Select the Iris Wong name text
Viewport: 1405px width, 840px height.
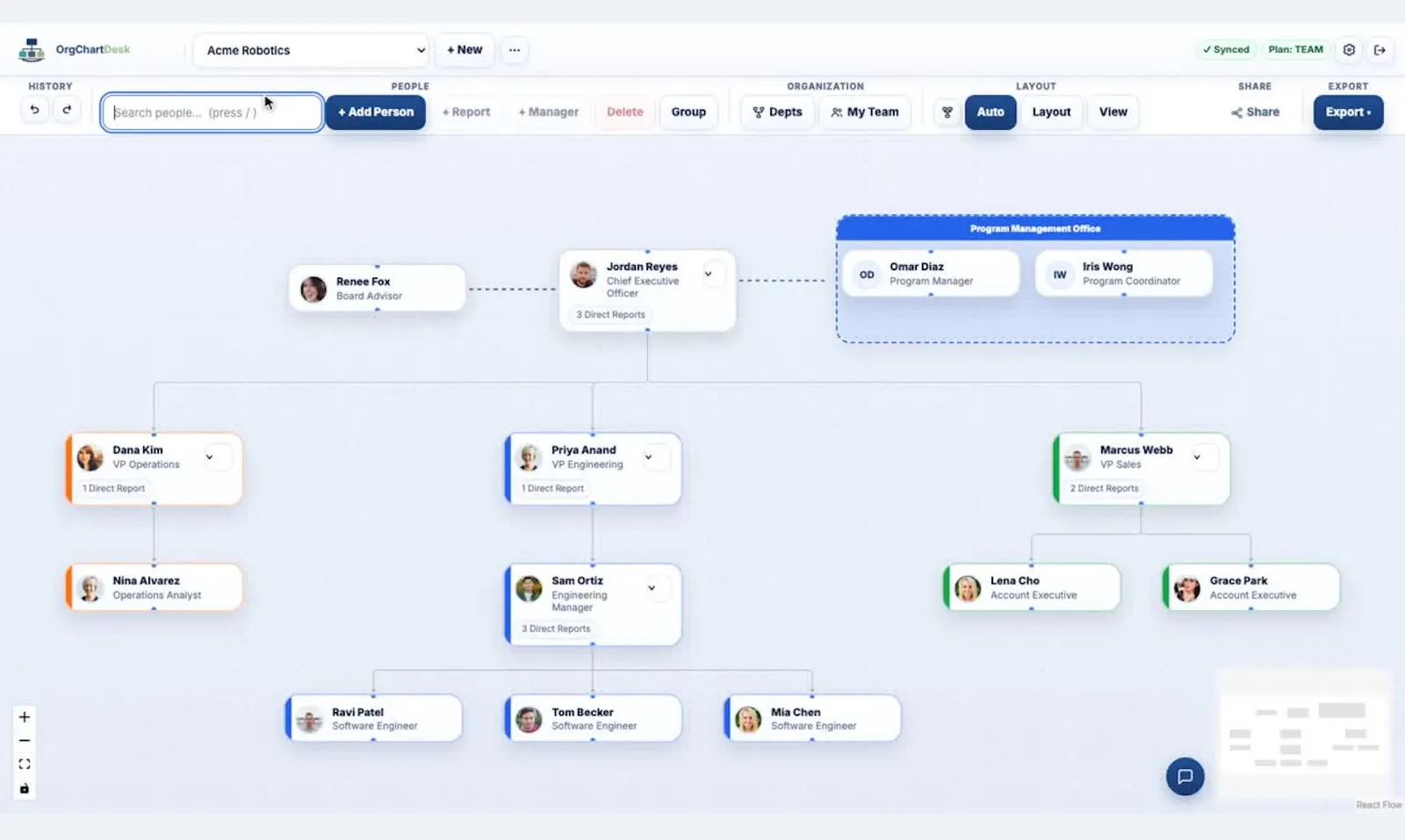[1107, 267]
